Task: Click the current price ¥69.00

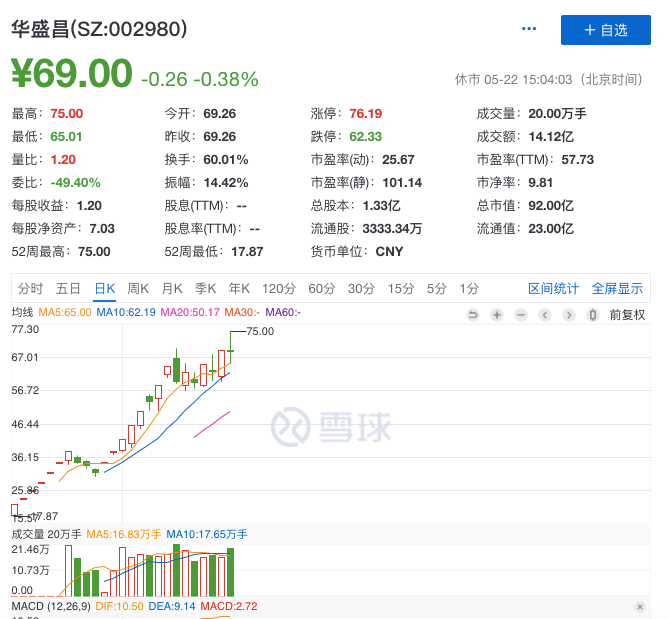Action: (72, 73)
